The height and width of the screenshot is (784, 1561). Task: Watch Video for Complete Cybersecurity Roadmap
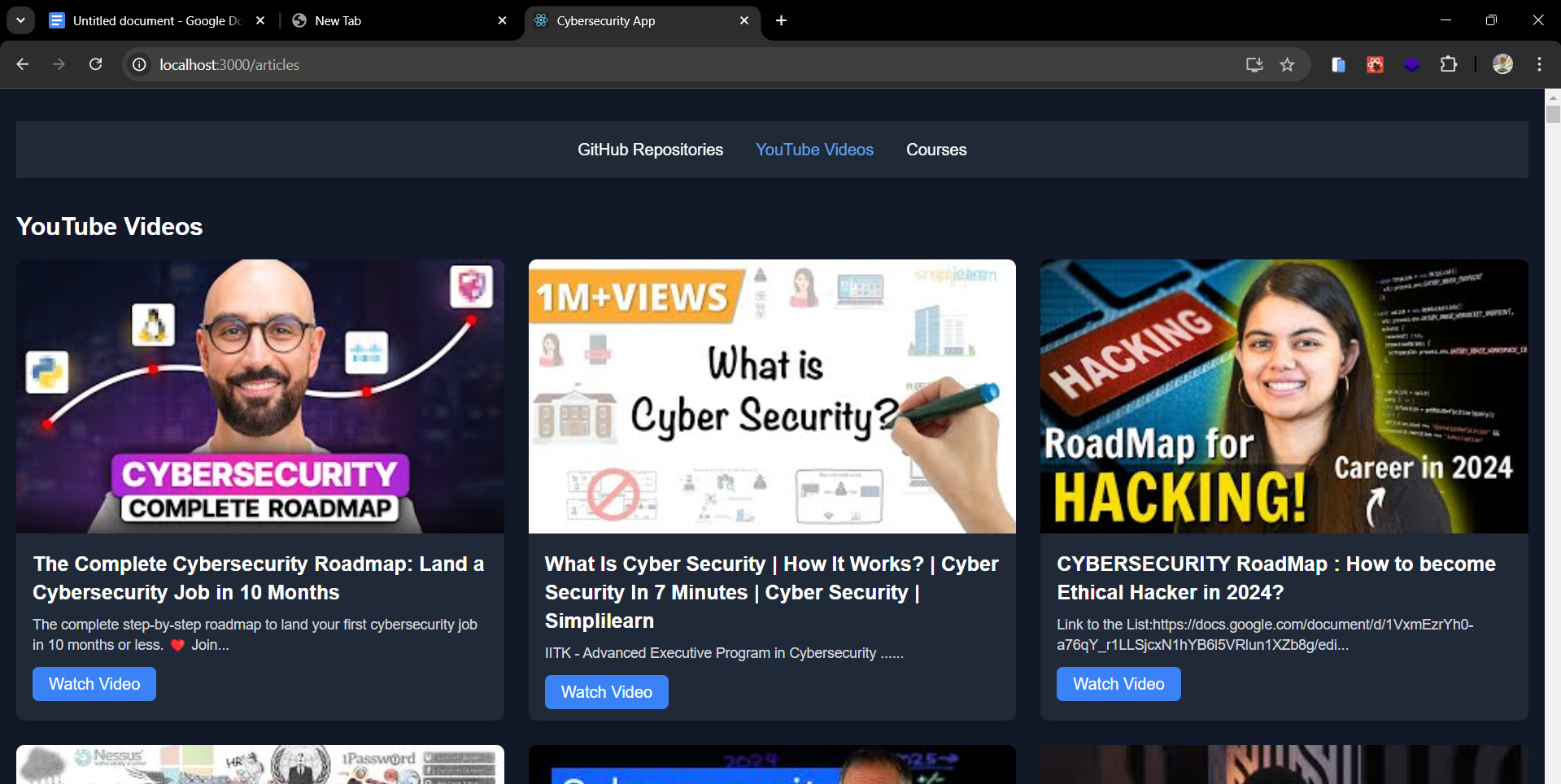94,684
